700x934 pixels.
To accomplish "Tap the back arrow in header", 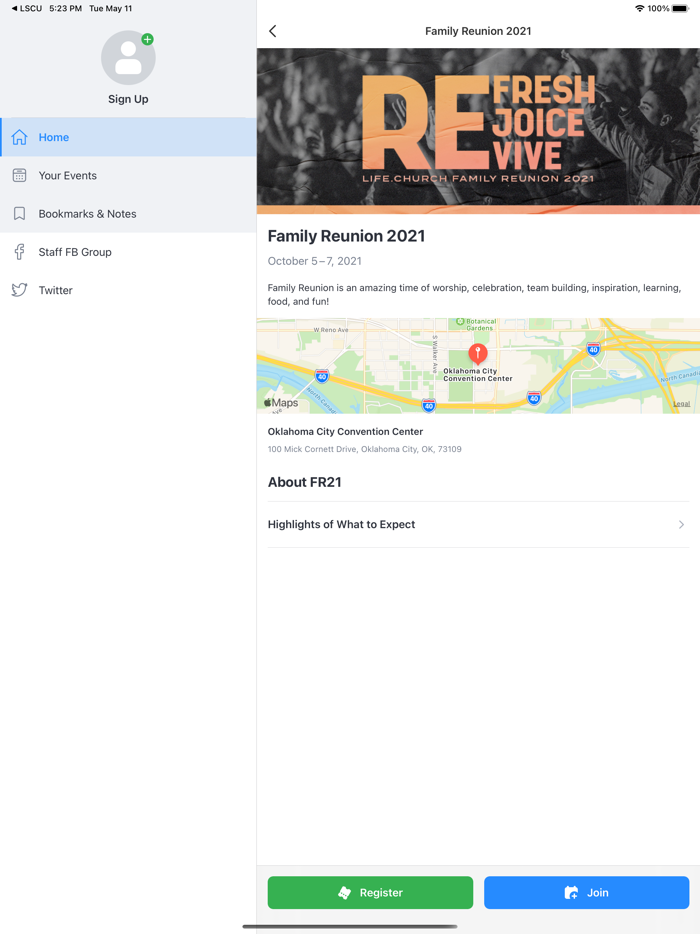I will (x=273, y=31).
